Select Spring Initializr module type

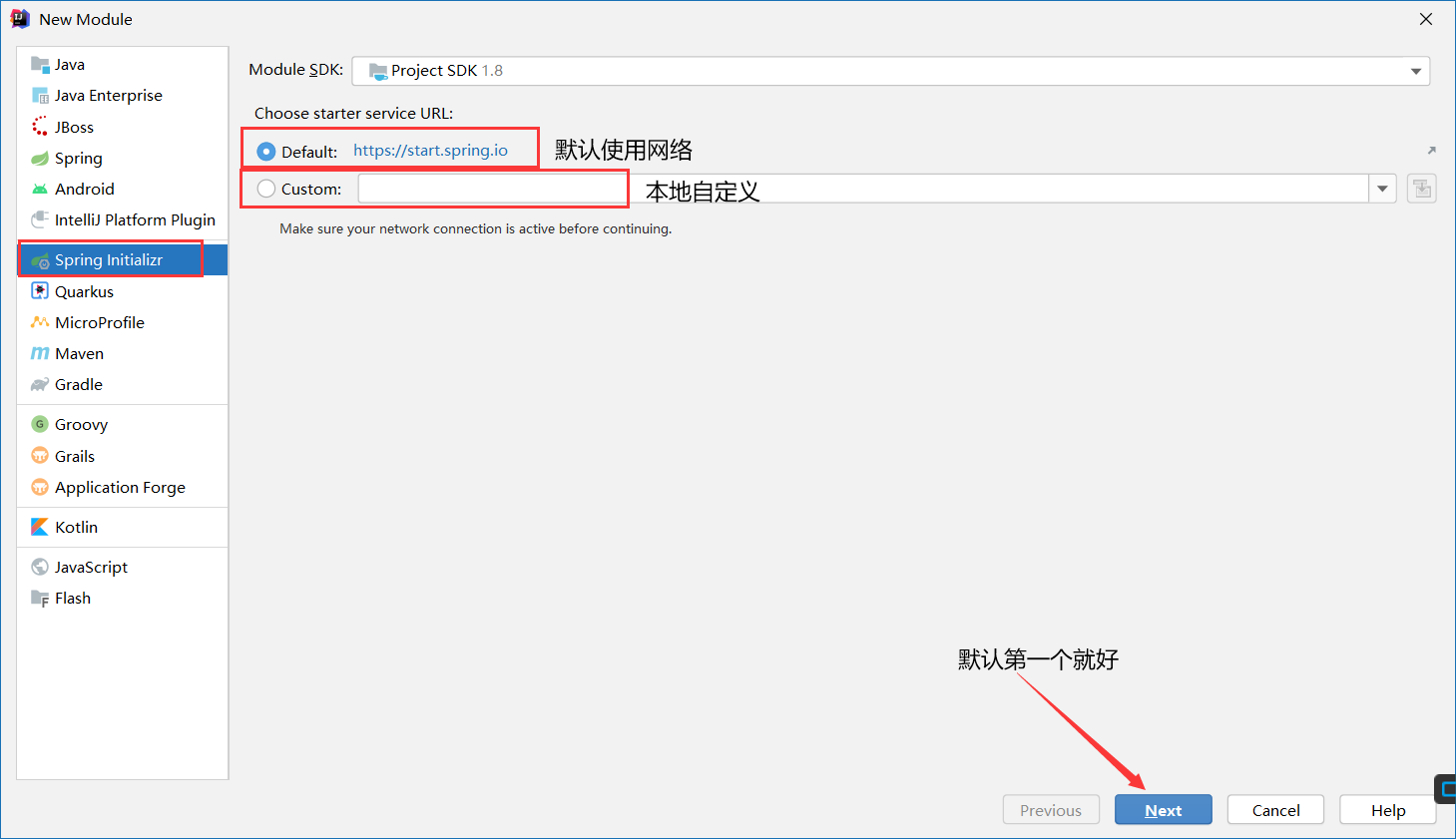tap(123, 260)
